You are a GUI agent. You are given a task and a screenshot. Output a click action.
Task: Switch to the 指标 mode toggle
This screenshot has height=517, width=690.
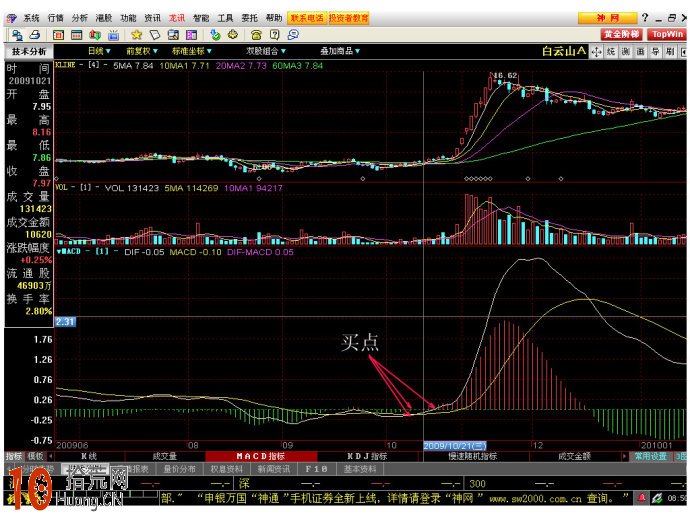click(13, 455)
